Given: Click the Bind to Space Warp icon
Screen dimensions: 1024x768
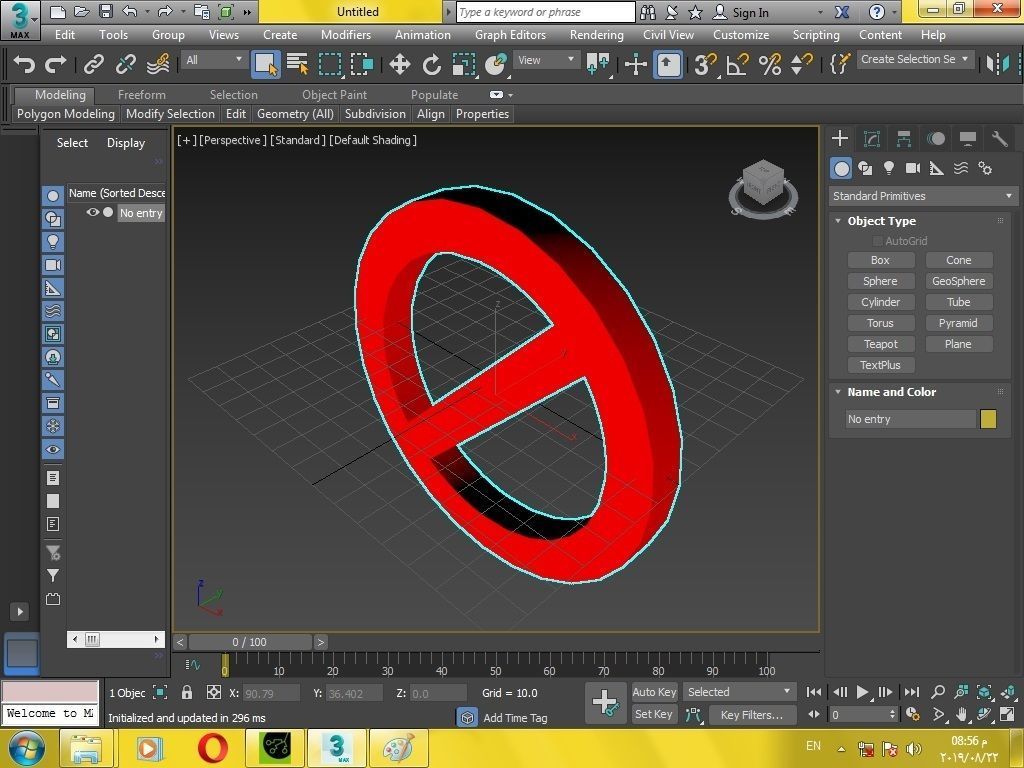Looking at the screenshot, I should point(158,64).
